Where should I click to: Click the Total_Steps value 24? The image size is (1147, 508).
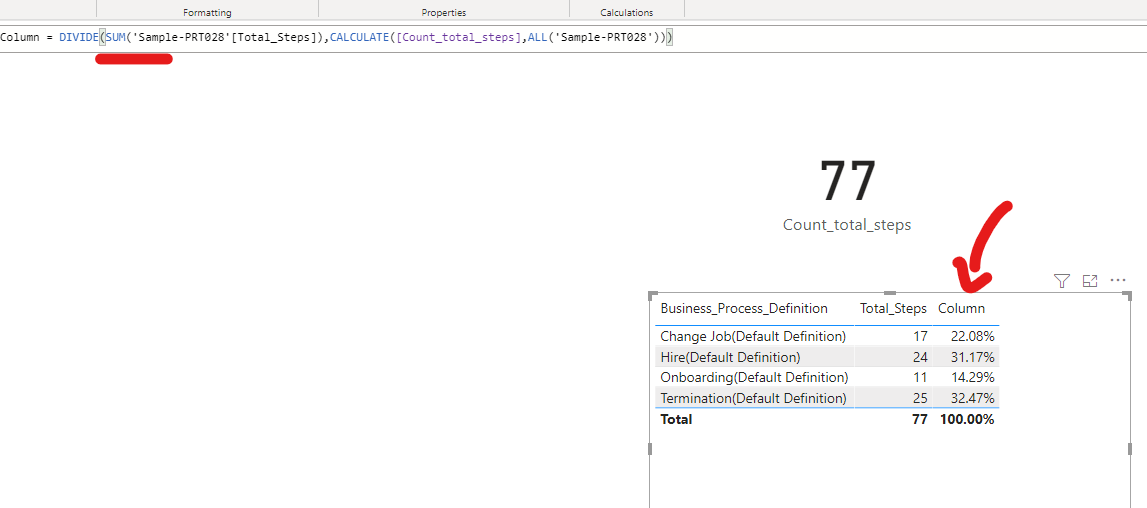click(x=920, y=357)
